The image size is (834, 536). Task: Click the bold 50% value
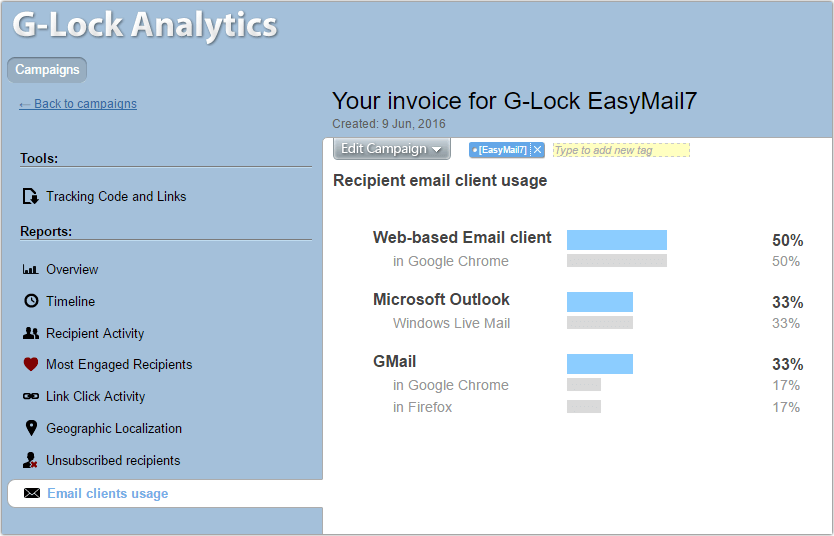(787, 240)
